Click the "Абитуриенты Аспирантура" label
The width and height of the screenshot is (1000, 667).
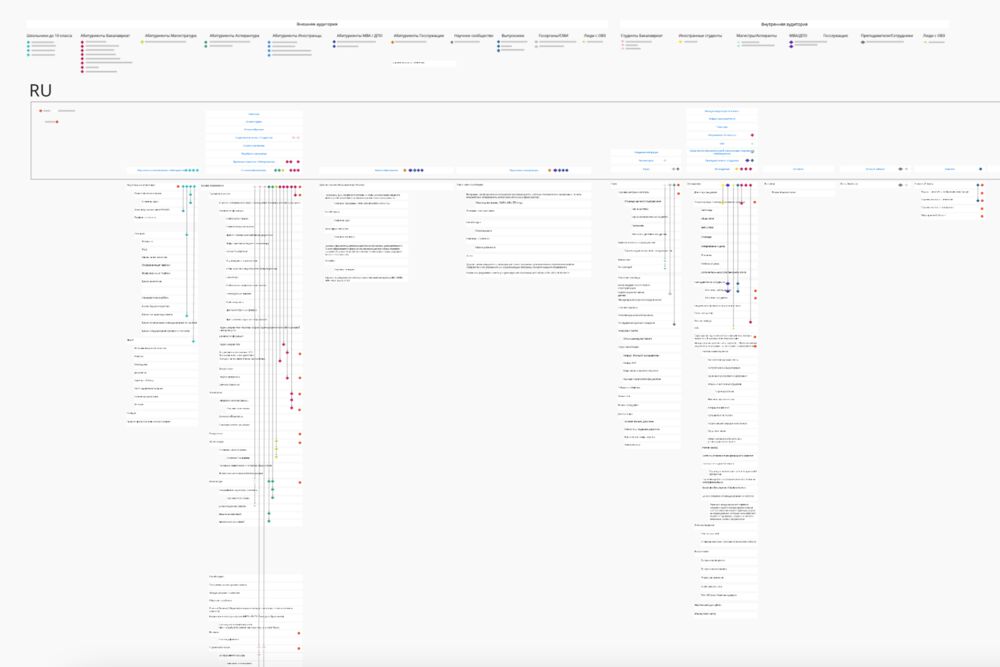pos(234,35)
